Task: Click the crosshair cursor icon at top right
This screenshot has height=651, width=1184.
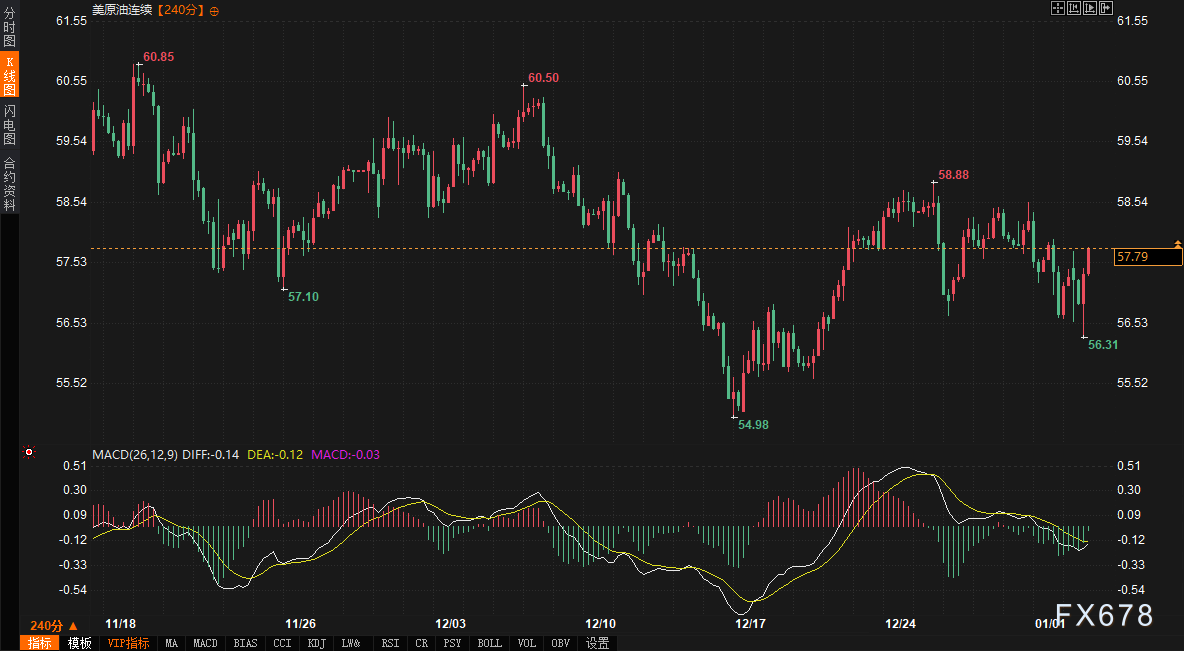Action: pyautogui.click(x=1057, y=8)
